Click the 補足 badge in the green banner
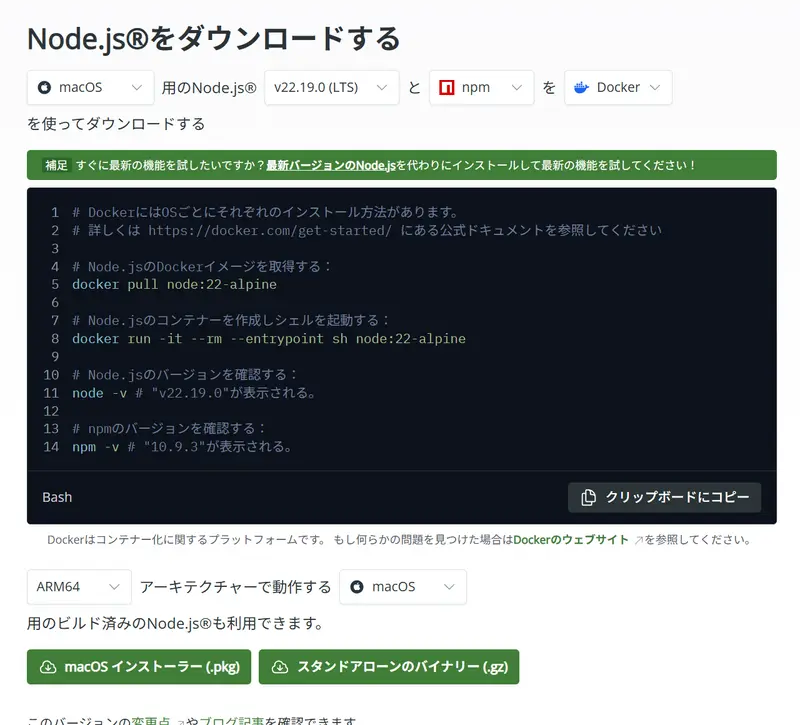 56,165
